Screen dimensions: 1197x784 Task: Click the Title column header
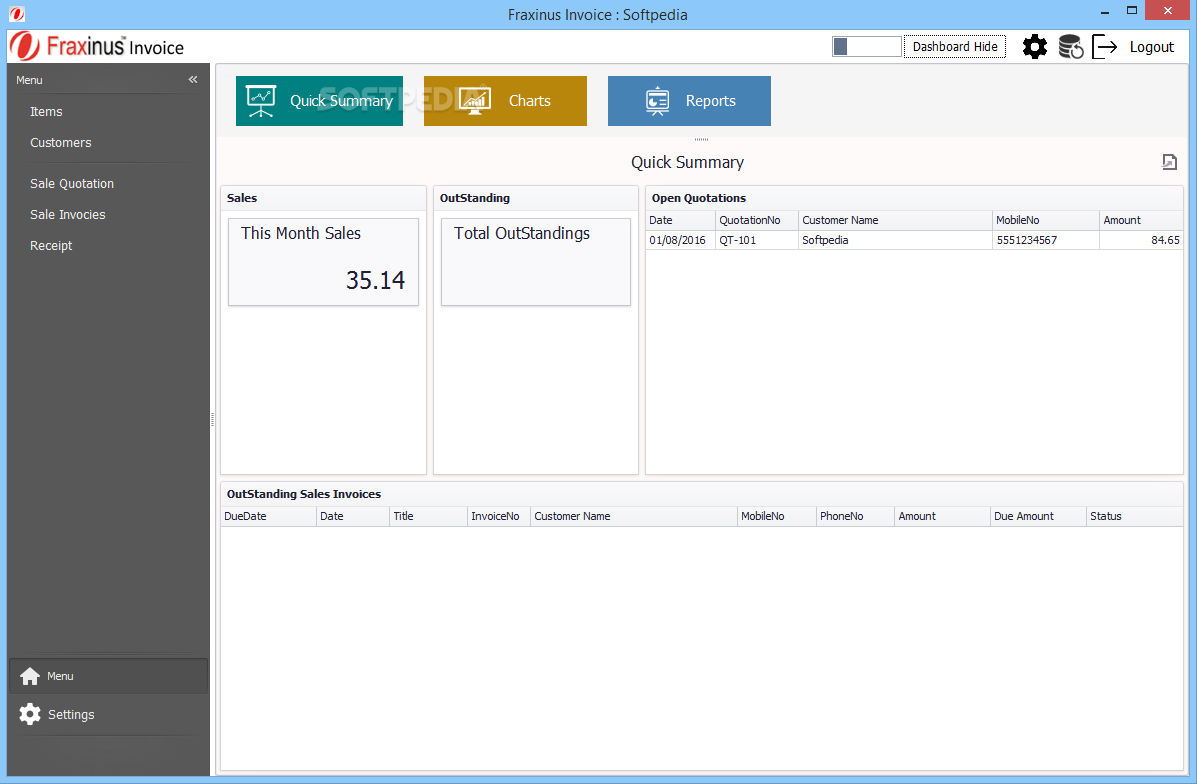428,516
